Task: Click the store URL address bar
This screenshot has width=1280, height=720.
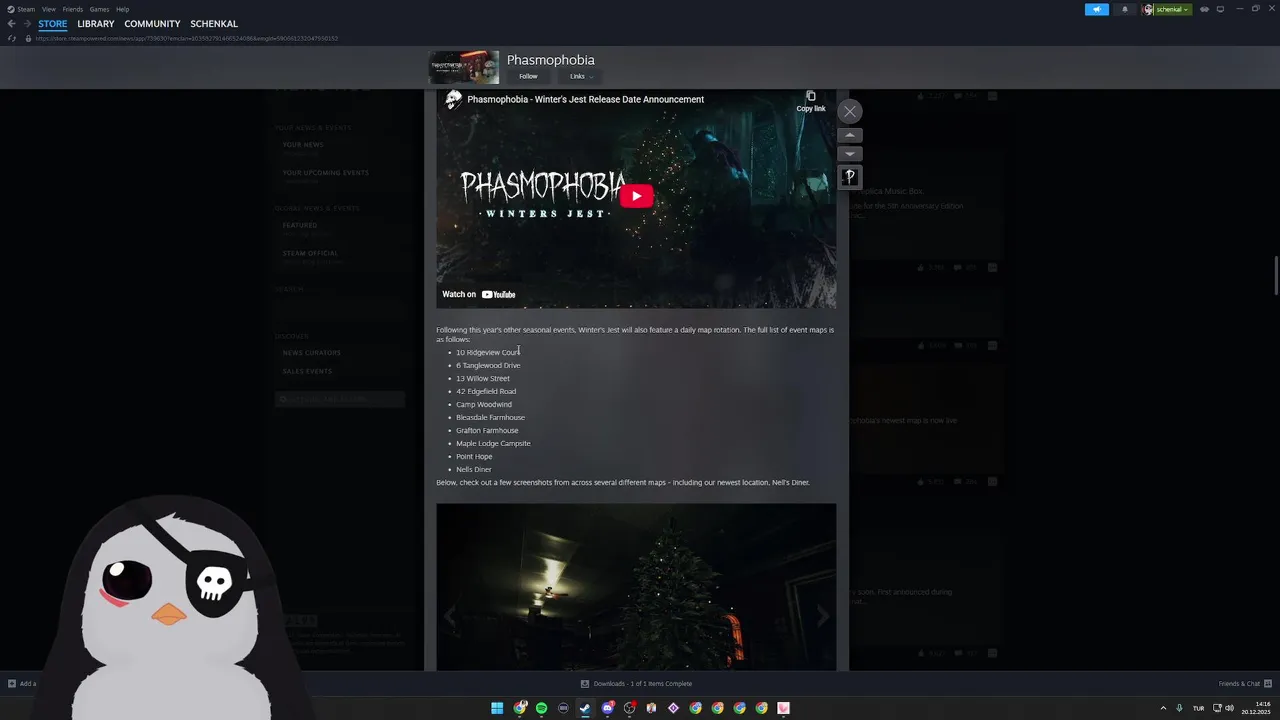Action: coord(187,38)
